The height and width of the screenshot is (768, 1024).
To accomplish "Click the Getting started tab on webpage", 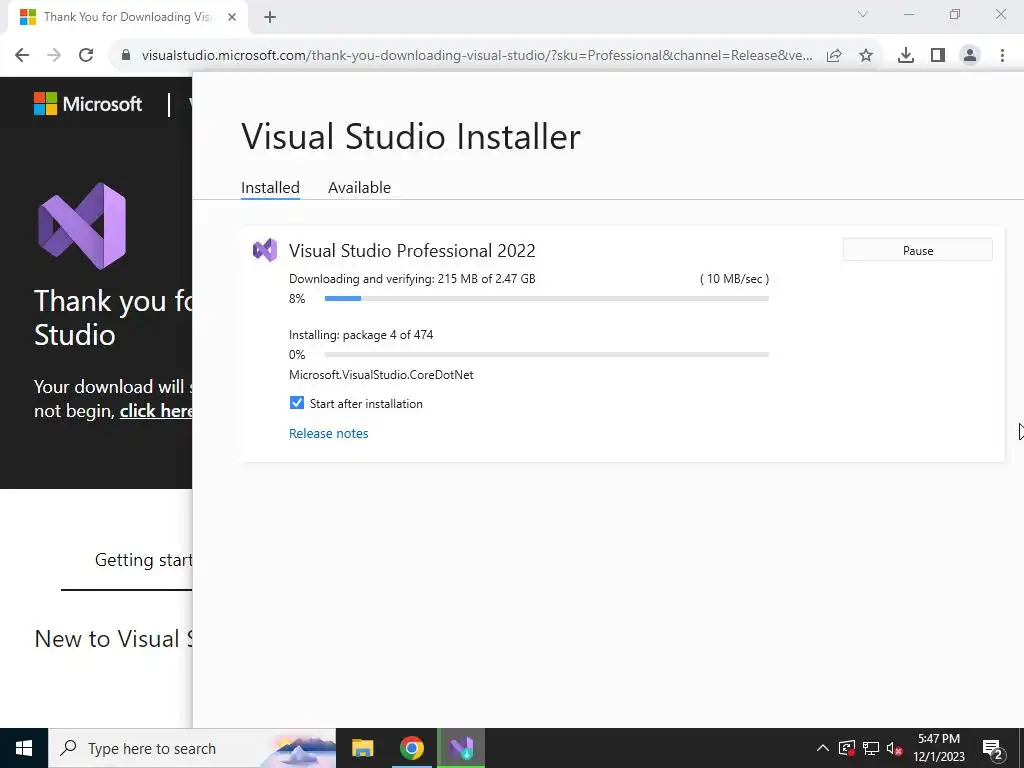I will [143, 560].
